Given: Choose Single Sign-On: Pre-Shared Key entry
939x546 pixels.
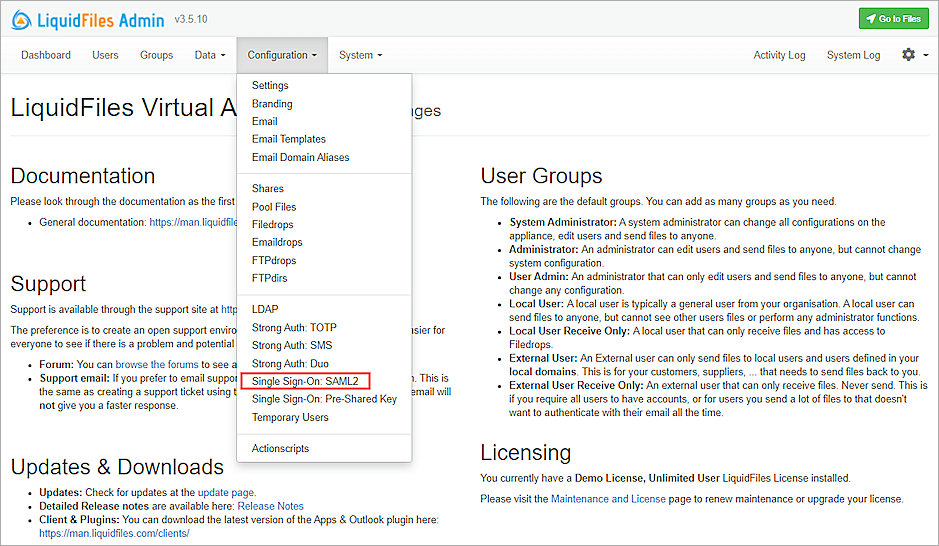Looking at the screenshot, I should point(324,399).
